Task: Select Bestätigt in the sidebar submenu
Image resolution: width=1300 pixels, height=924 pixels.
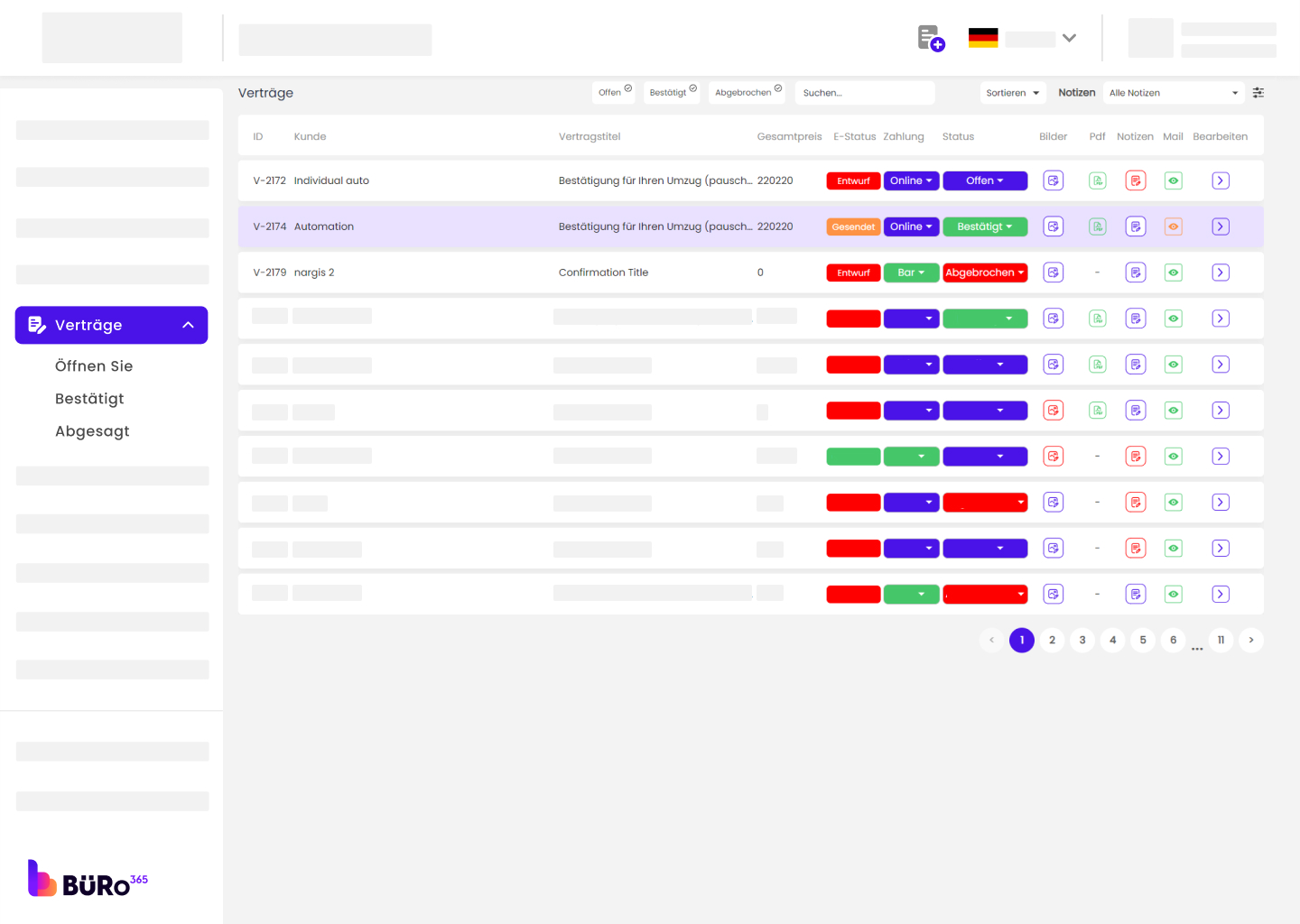Action: coord(89,399)
